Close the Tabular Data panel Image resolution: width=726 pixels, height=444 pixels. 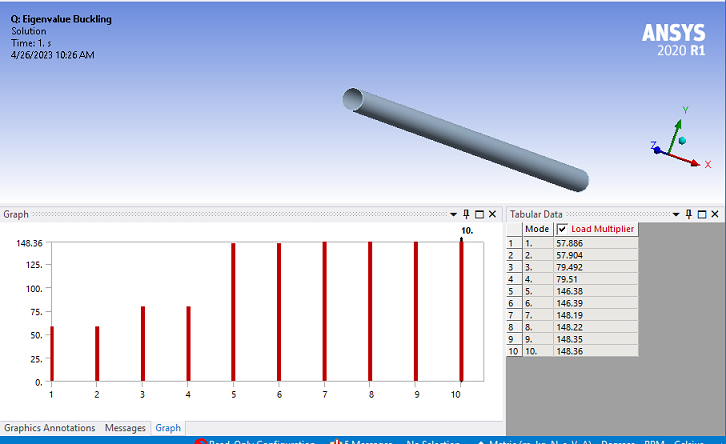pos(715,214)
